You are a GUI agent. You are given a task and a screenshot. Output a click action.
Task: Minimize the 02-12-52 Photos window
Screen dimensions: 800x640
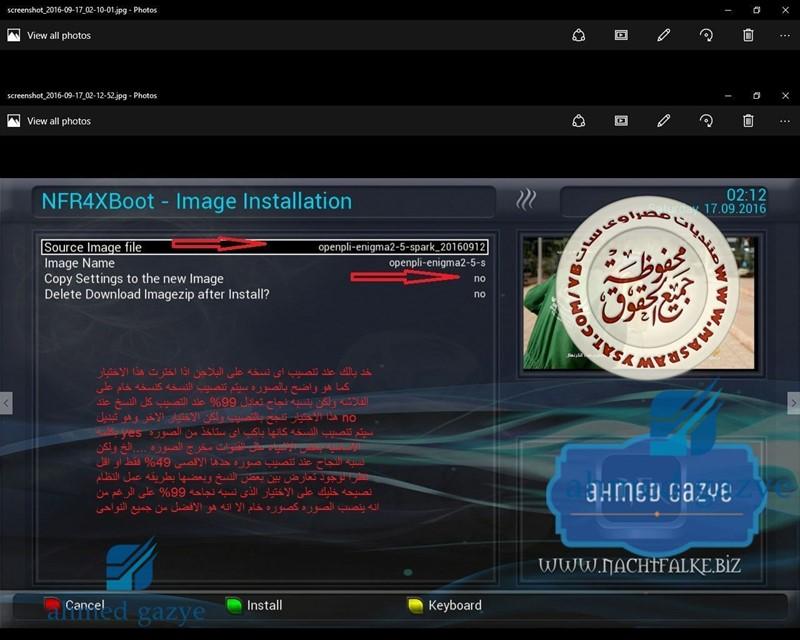(728, 95)
